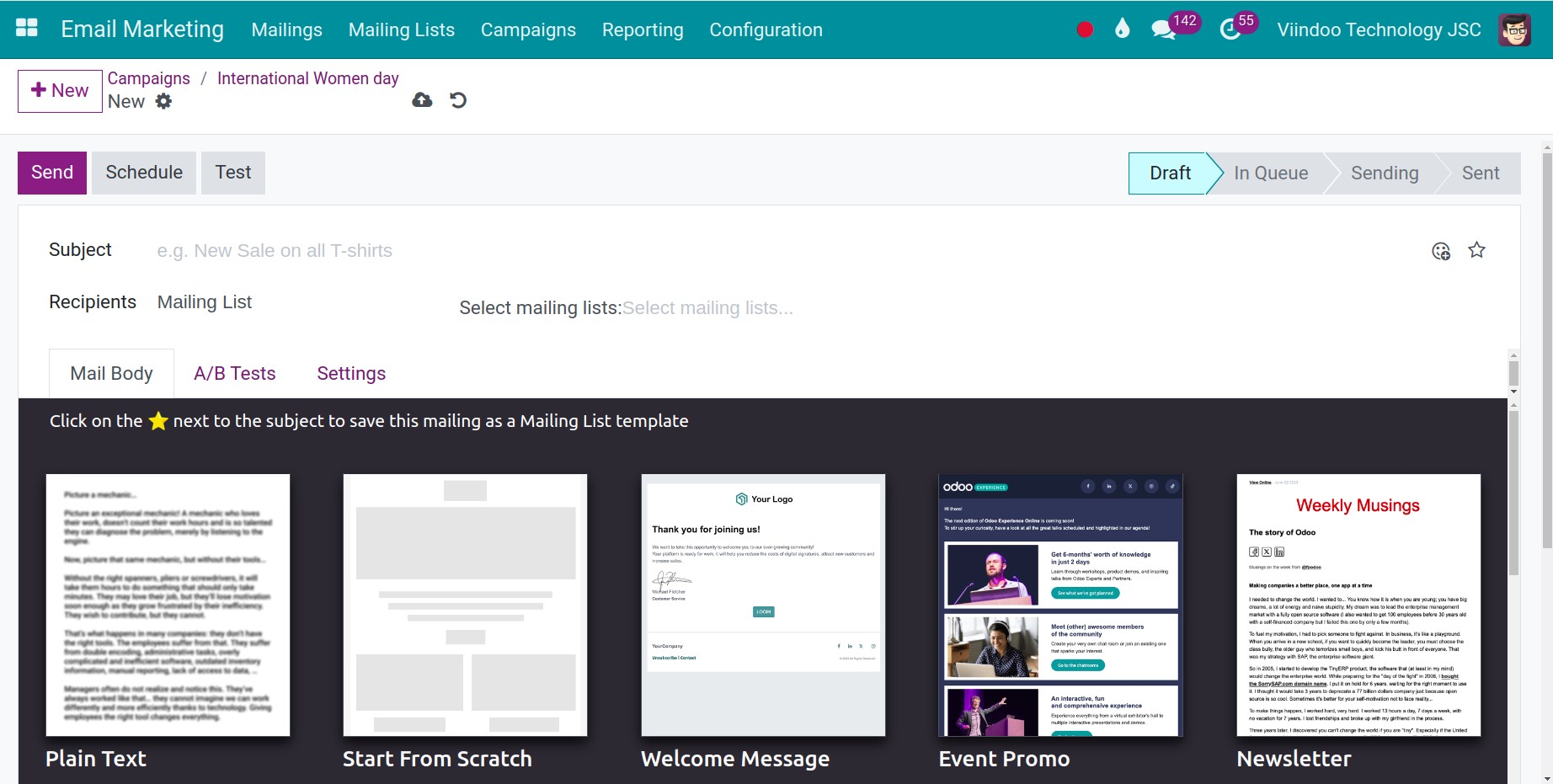Screen dimensions: 1553x784
Task: Open International Women day breadcrumb
Action: pos(307,78)
